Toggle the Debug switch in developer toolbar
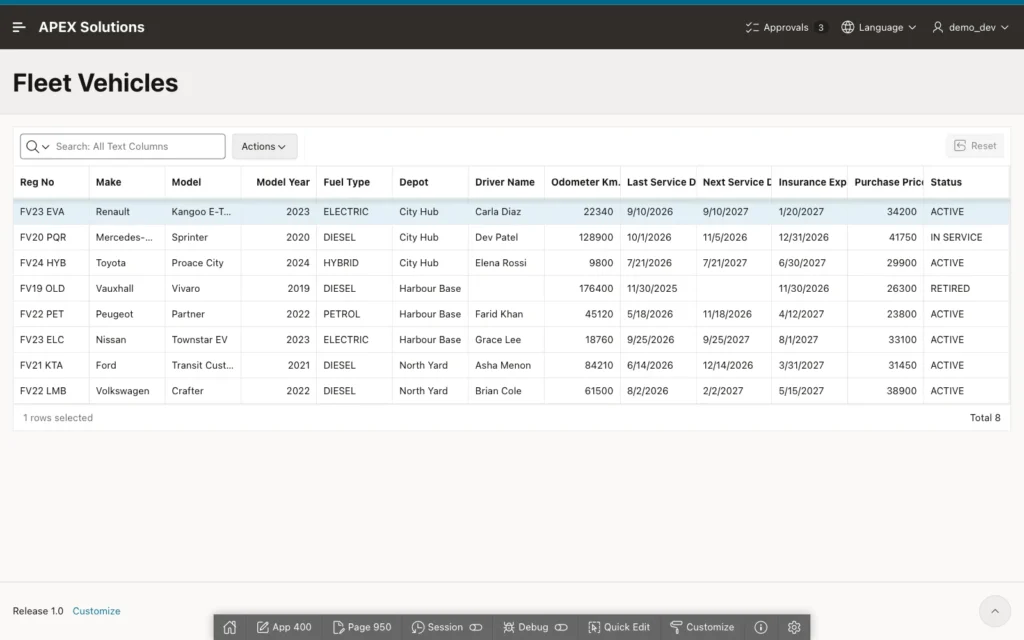Screen dimensions: 1024x640 (561, 627)
